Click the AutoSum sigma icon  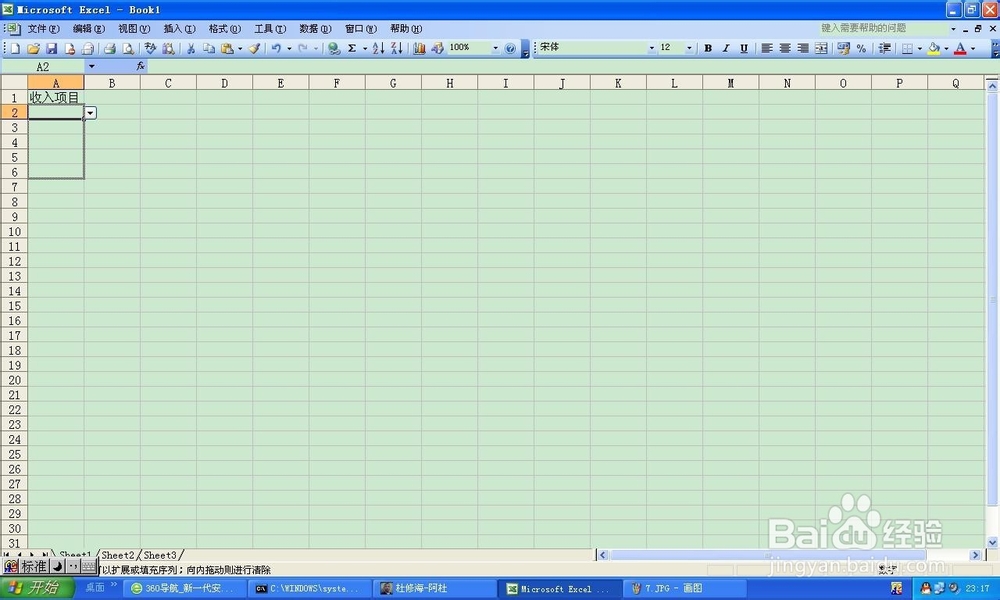pyautogui.click(x=352, y=48)
